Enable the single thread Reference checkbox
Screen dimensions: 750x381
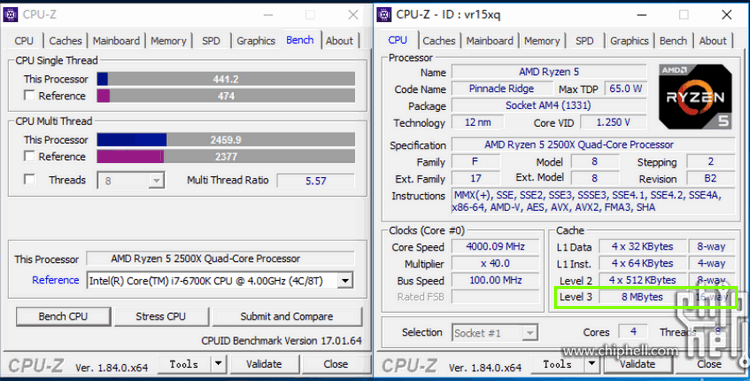[x=29, y=96]
